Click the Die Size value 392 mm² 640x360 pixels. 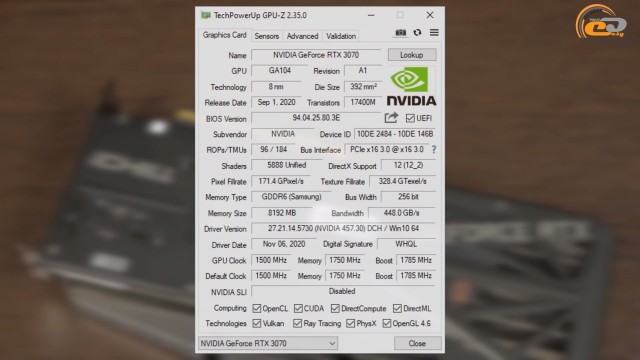363,87
